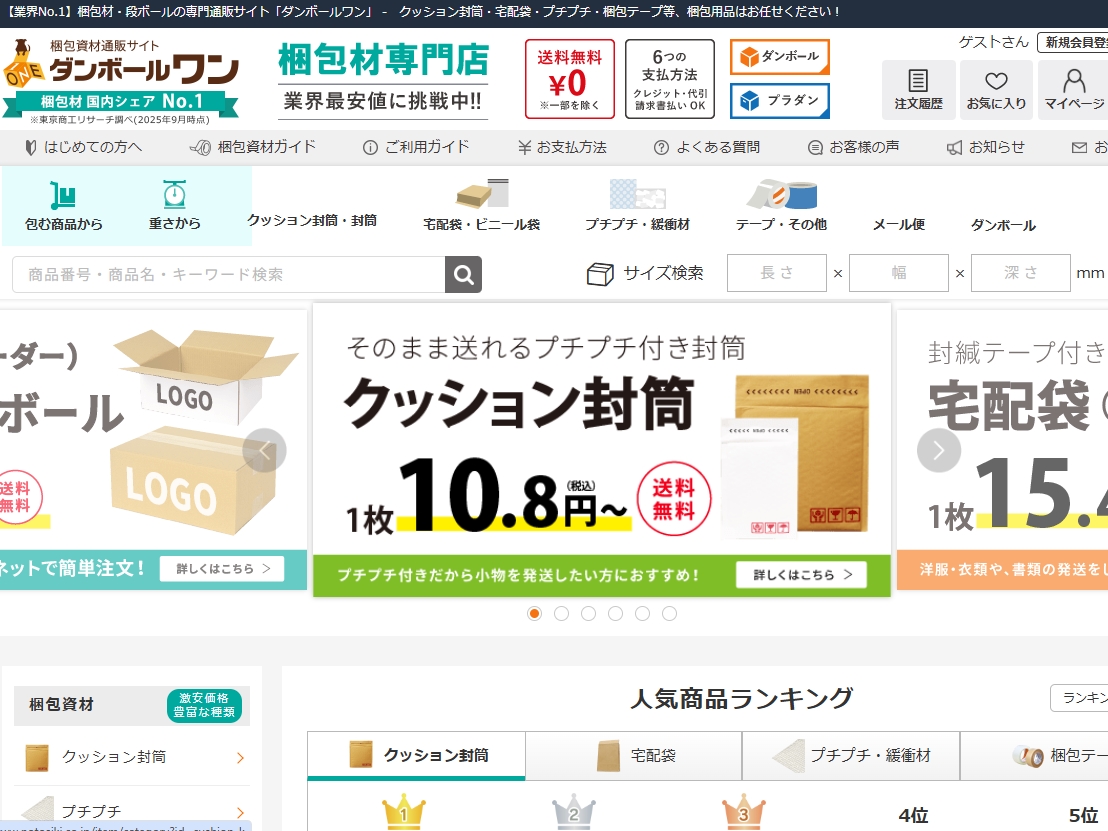The width and height of the screenshot is (1108, 831).
Task: Select the second carousel indicator dot
Action: 561,613
